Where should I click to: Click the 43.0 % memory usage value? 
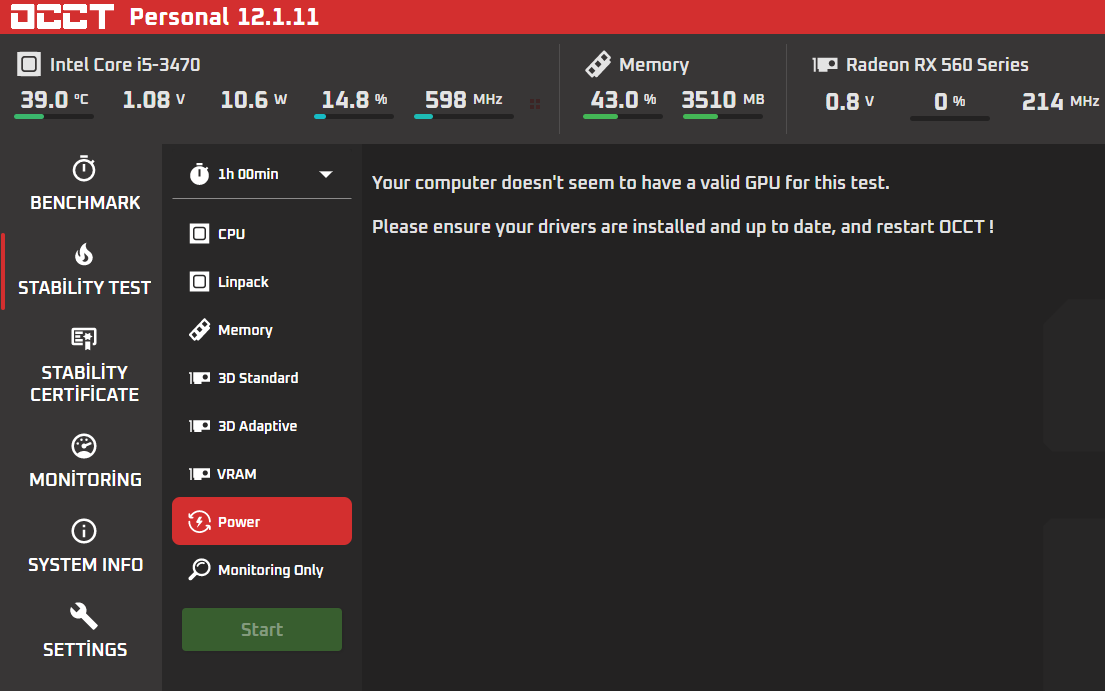623,99
